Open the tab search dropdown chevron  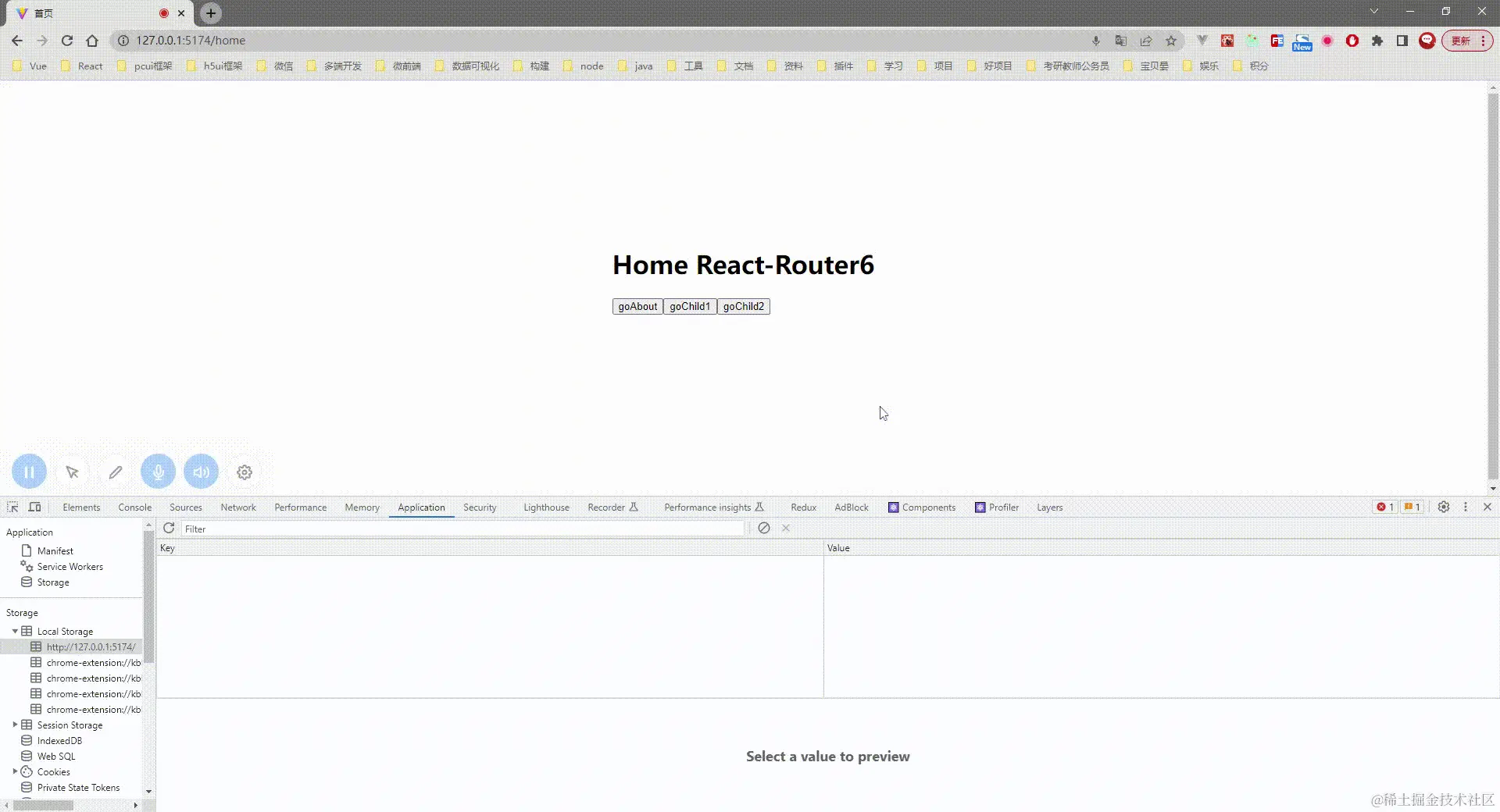click(x=1374, y=11)
